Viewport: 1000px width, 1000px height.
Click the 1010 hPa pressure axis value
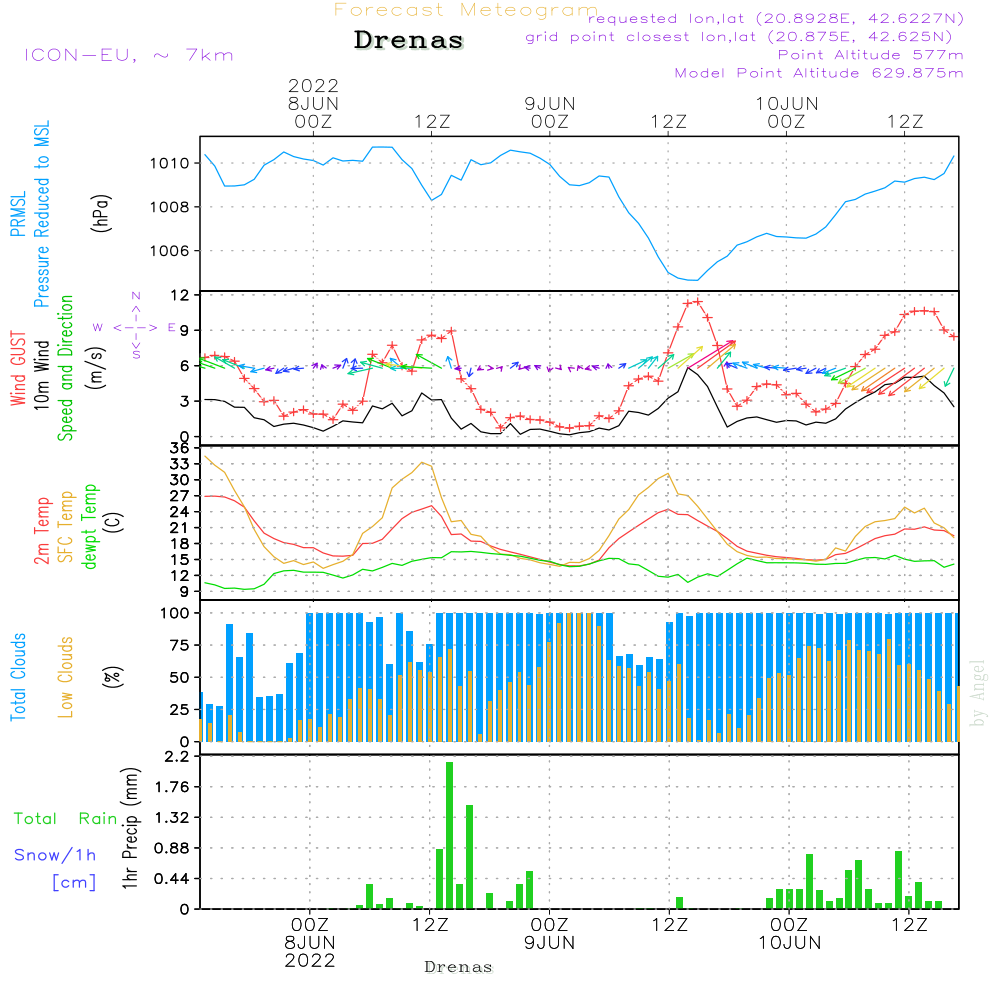[170, 163]
